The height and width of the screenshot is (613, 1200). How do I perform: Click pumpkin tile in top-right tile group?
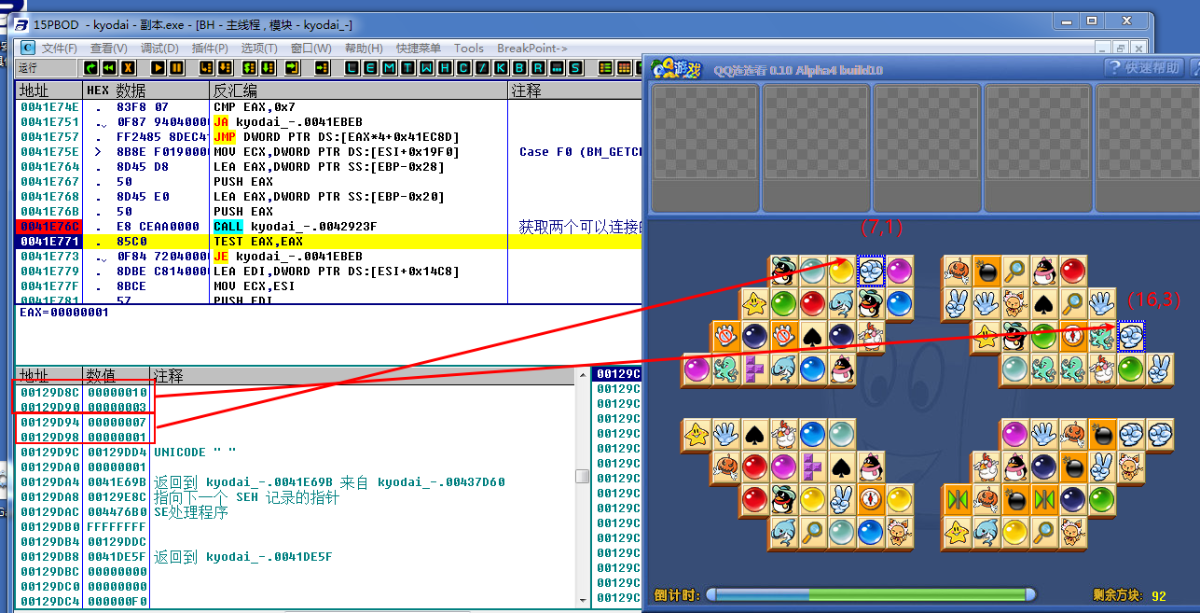click(957, 270)
